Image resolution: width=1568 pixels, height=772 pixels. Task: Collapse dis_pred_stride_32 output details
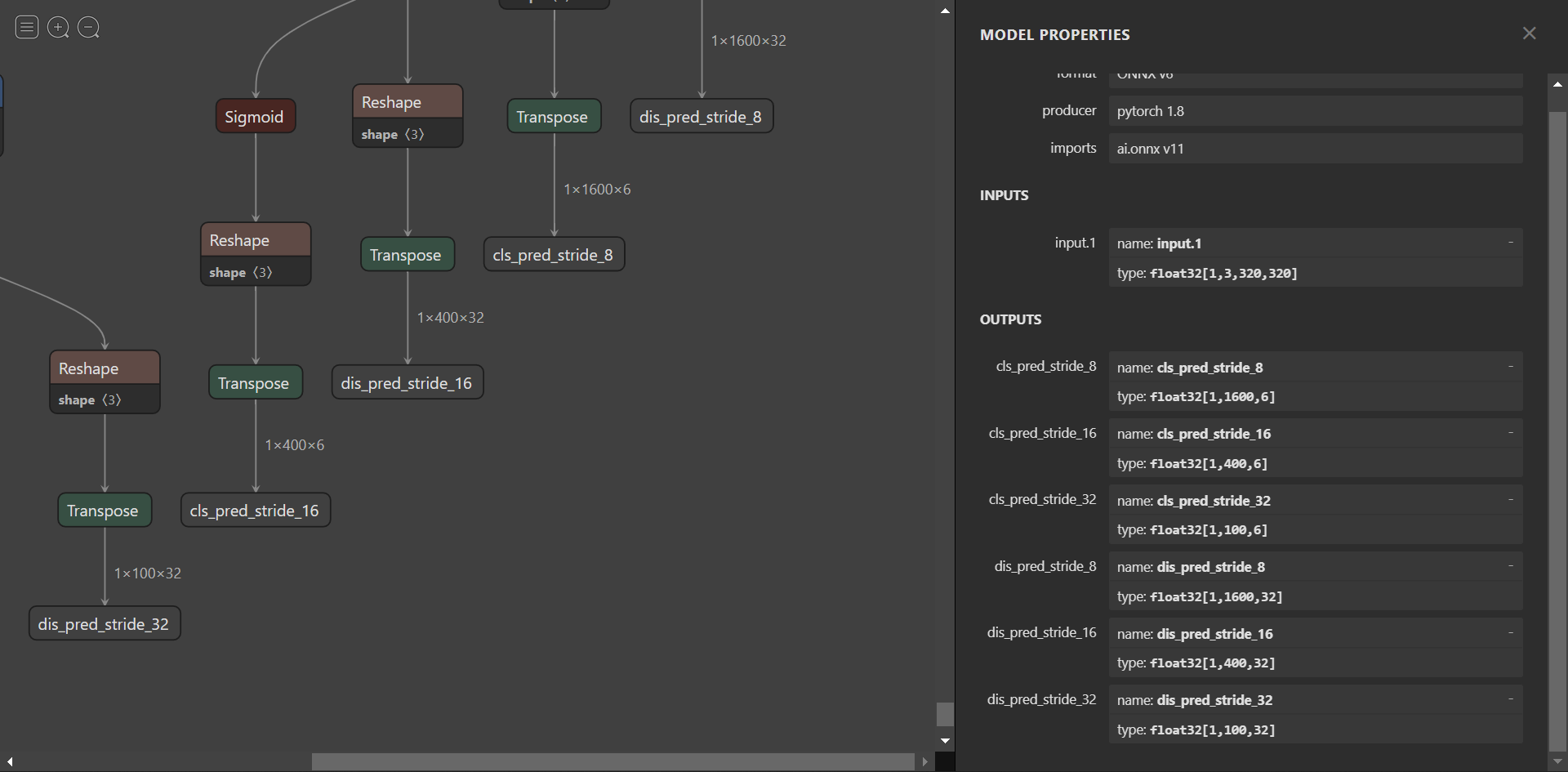(x=1511, y=699)
